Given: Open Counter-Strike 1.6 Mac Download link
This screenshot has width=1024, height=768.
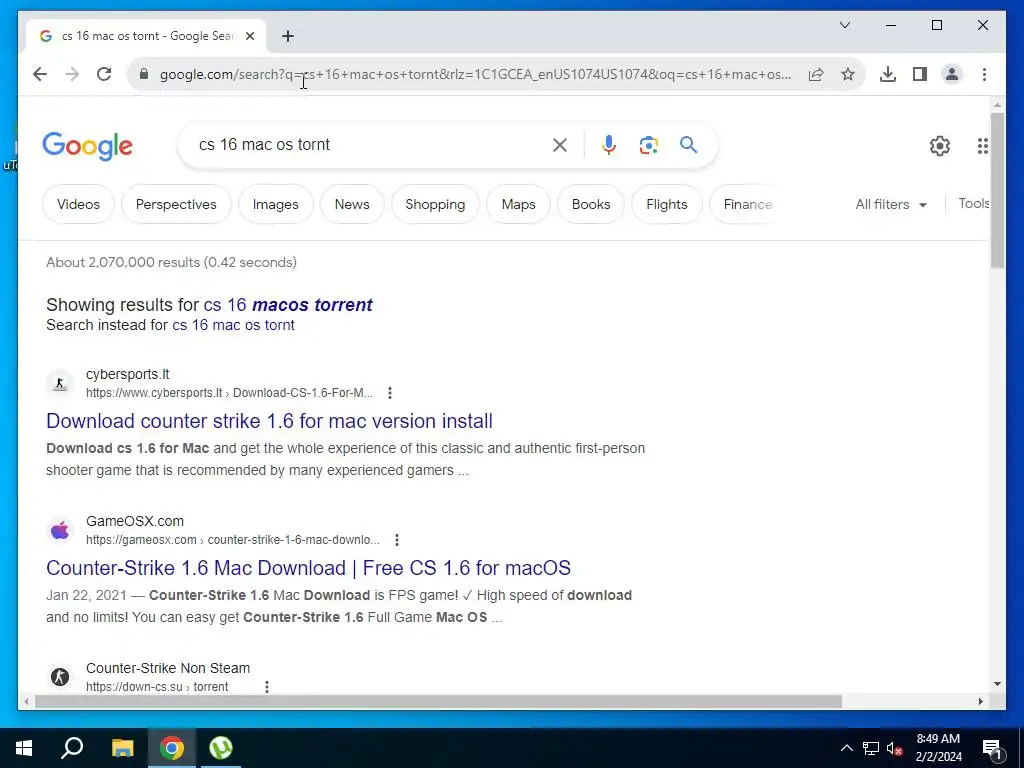Looking at the screenshot, I should (x=308, y=568).
